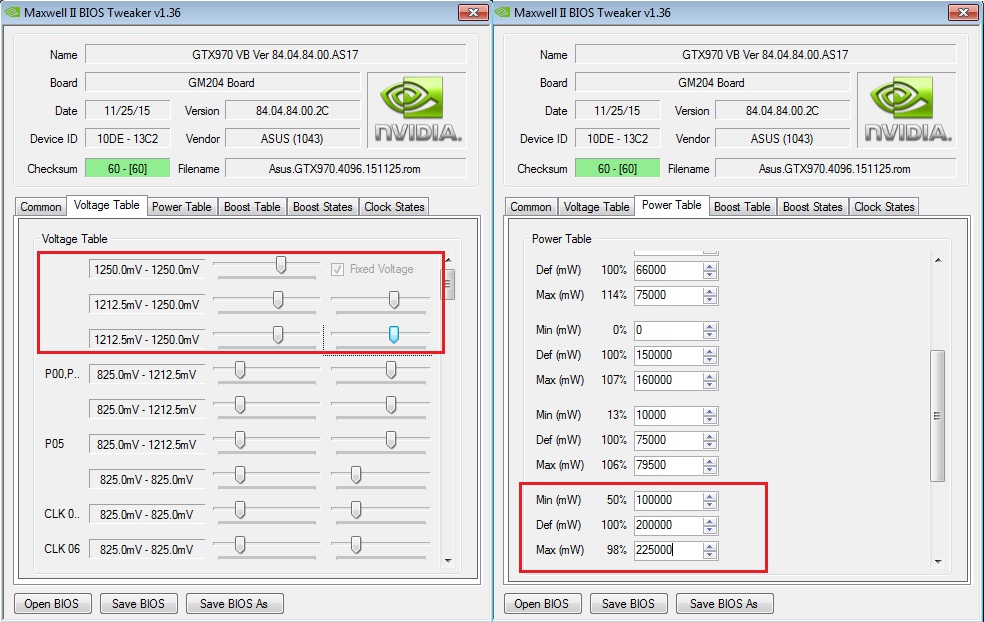Click Power Table vertical scrollbar thumb
The height and width of the screenshot is (622, 984).
938,416
